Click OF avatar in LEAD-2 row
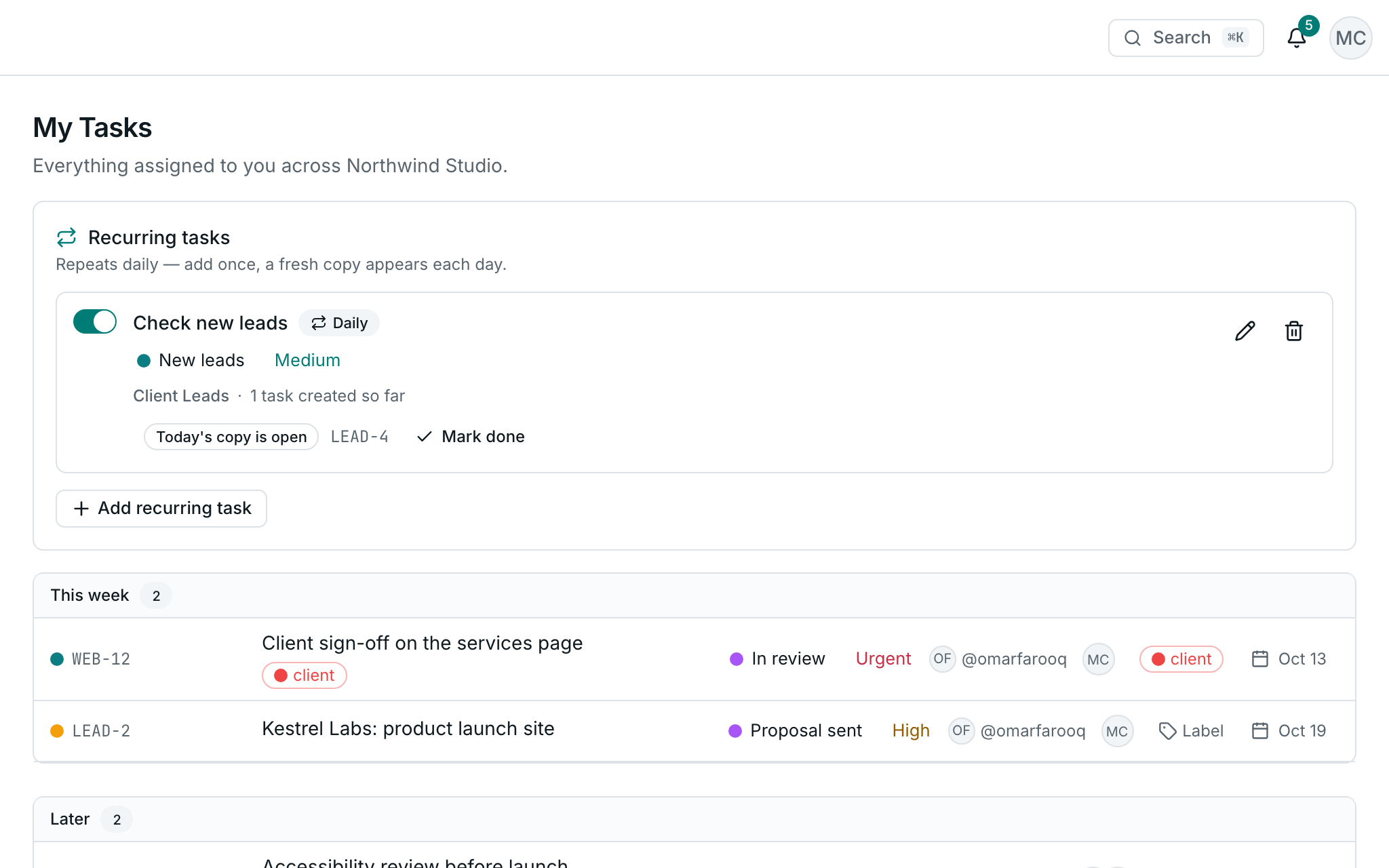The image size is (1389, 868). coord(961,730)
